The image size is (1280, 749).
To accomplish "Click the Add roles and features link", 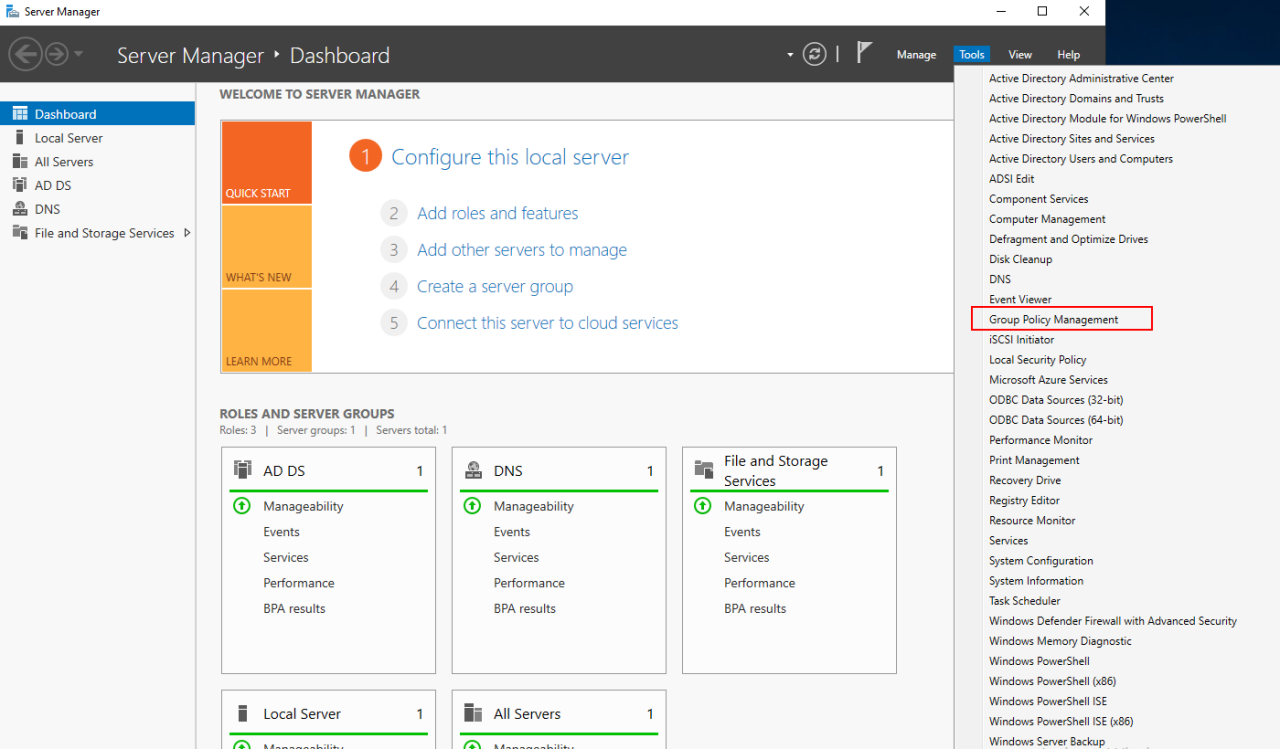I will tap(497, 213).
